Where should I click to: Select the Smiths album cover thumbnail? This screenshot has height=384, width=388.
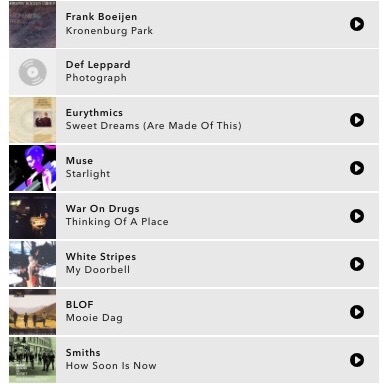pyautogui.click(x=32, y=360)
